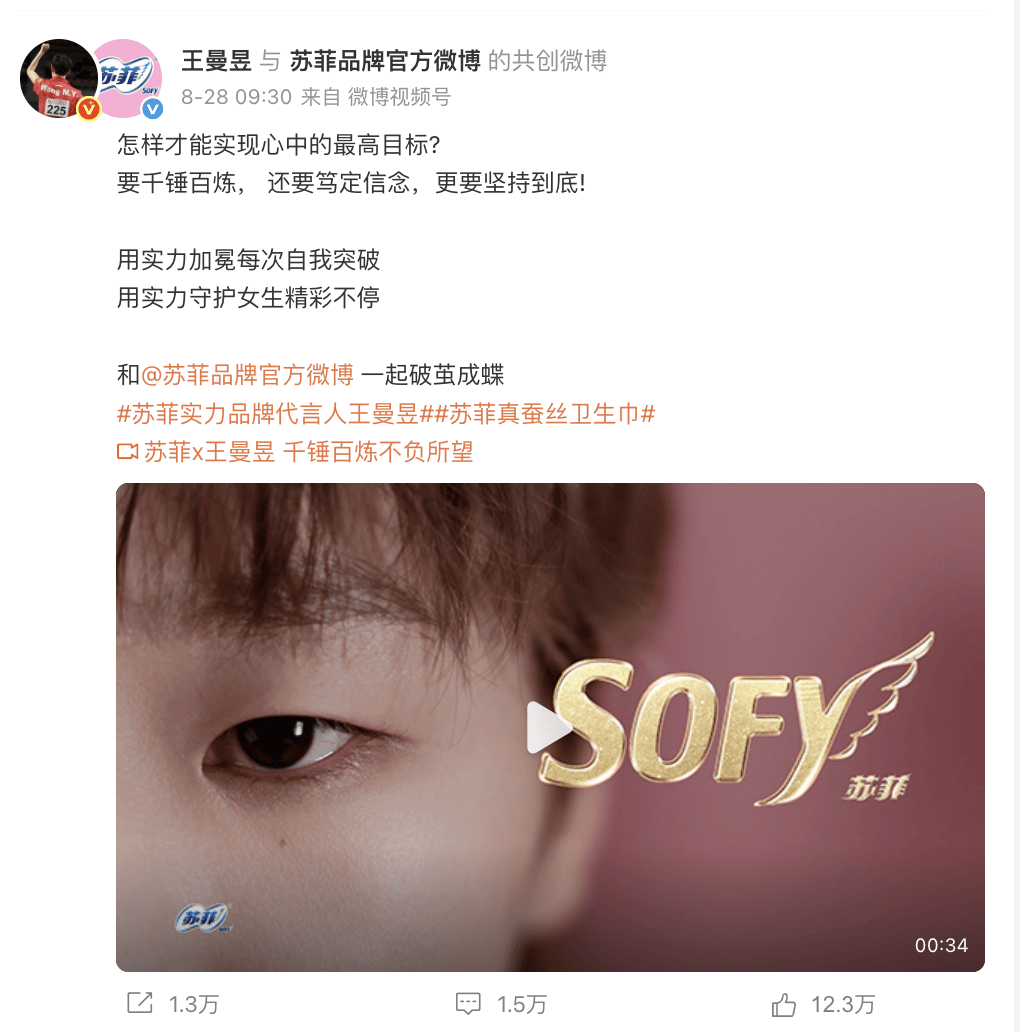Open the 王曼昱 username link
1020x1032 pixels.
(216, 61)
